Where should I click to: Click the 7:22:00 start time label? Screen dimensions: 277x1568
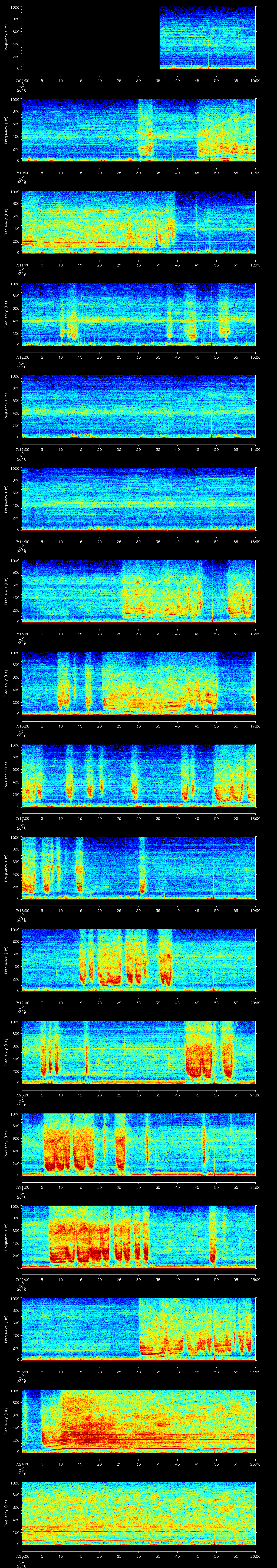pyautogui.click(x=22, y=1279)
